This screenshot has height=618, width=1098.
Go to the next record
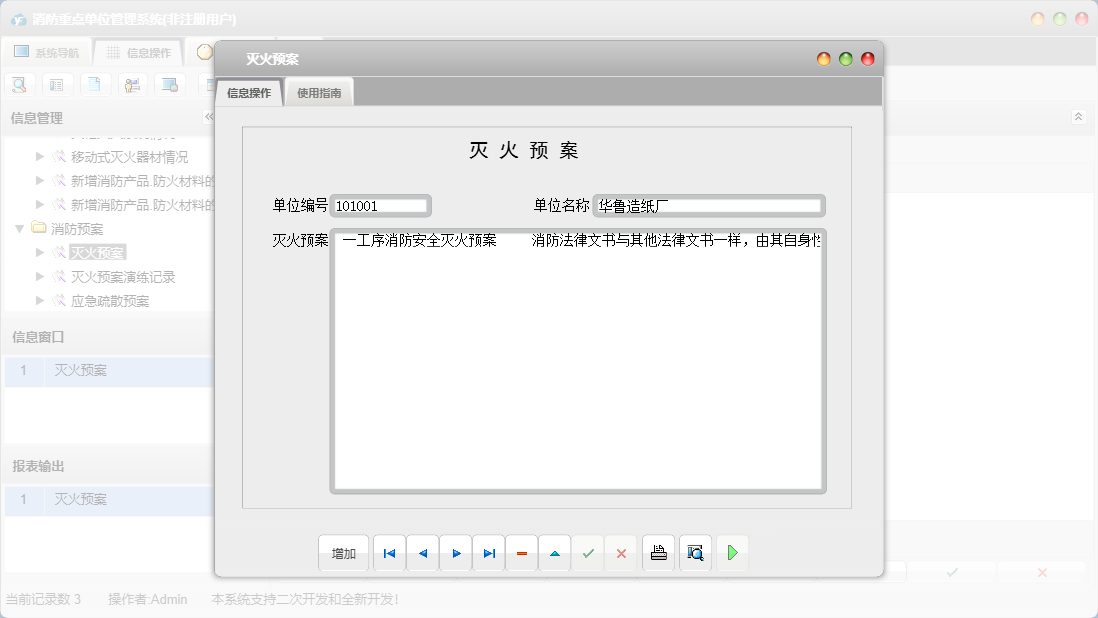[455, 552]
